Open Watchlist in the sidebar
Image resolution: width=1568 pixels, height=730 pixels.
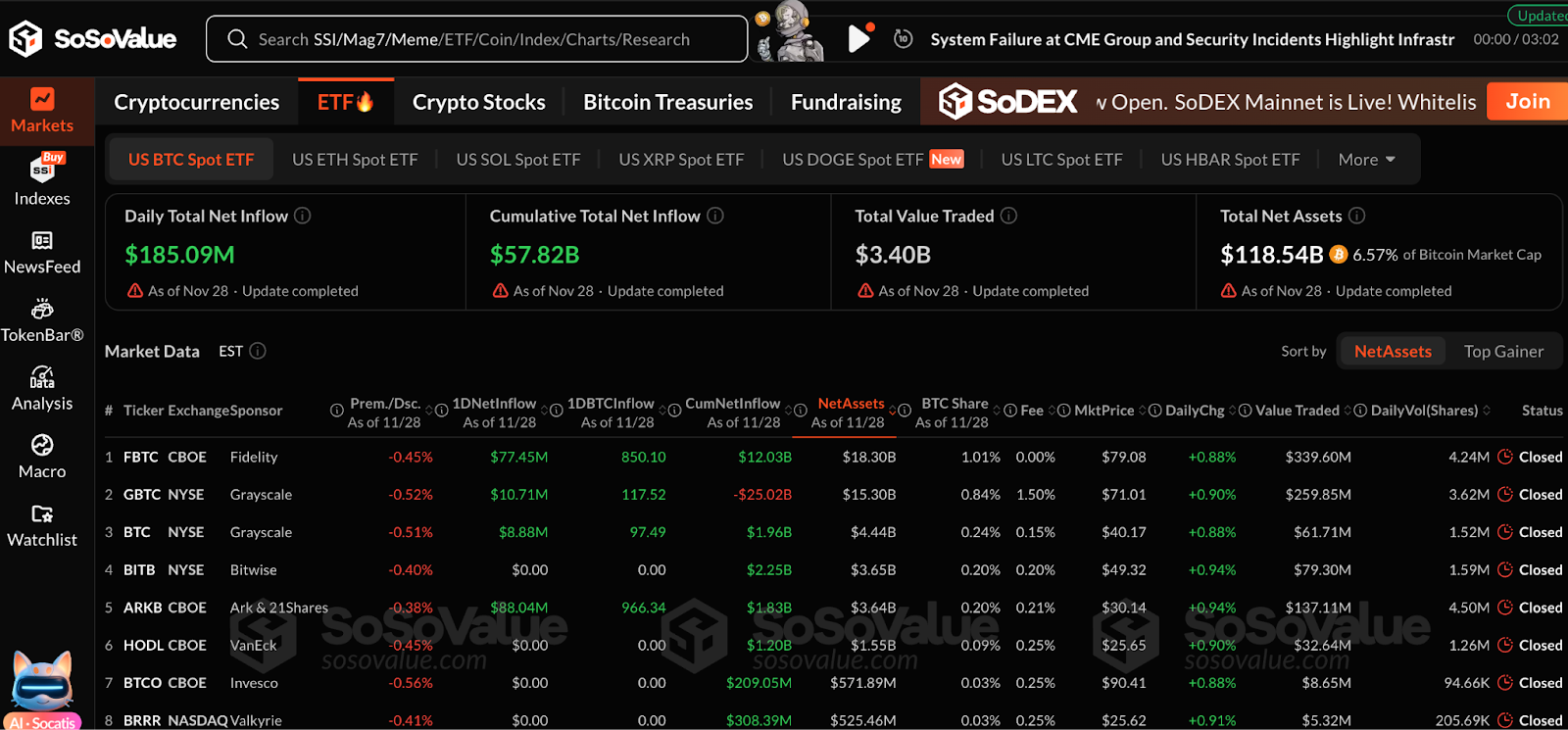pyautogui.click(x=42, y=525)
